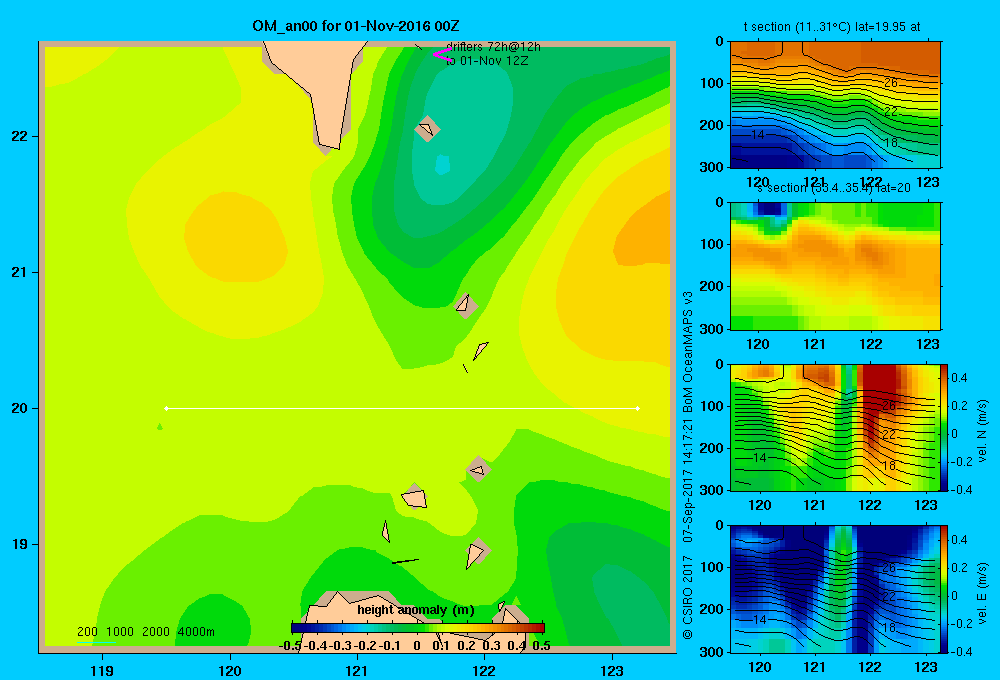The width and height of the screenshot is (1000, 680).
Task: Click the "26" isotherm label in temperature section
Action: pos(891,82)
